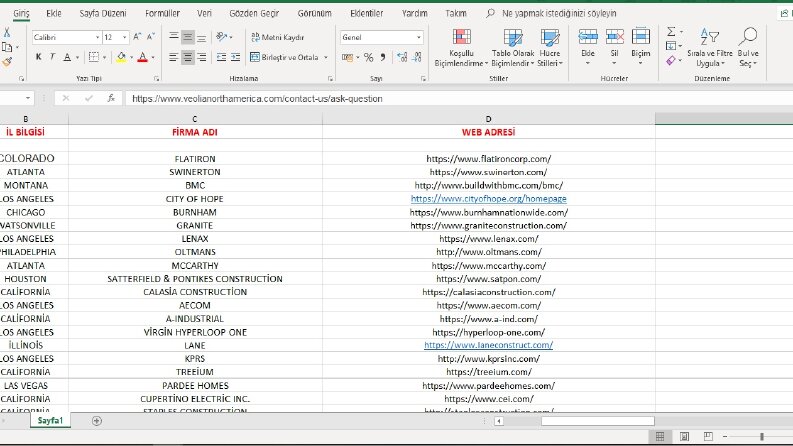
Task: Click Sırala ve Filtre Uygula icon
Action: (x=709, y=37)
